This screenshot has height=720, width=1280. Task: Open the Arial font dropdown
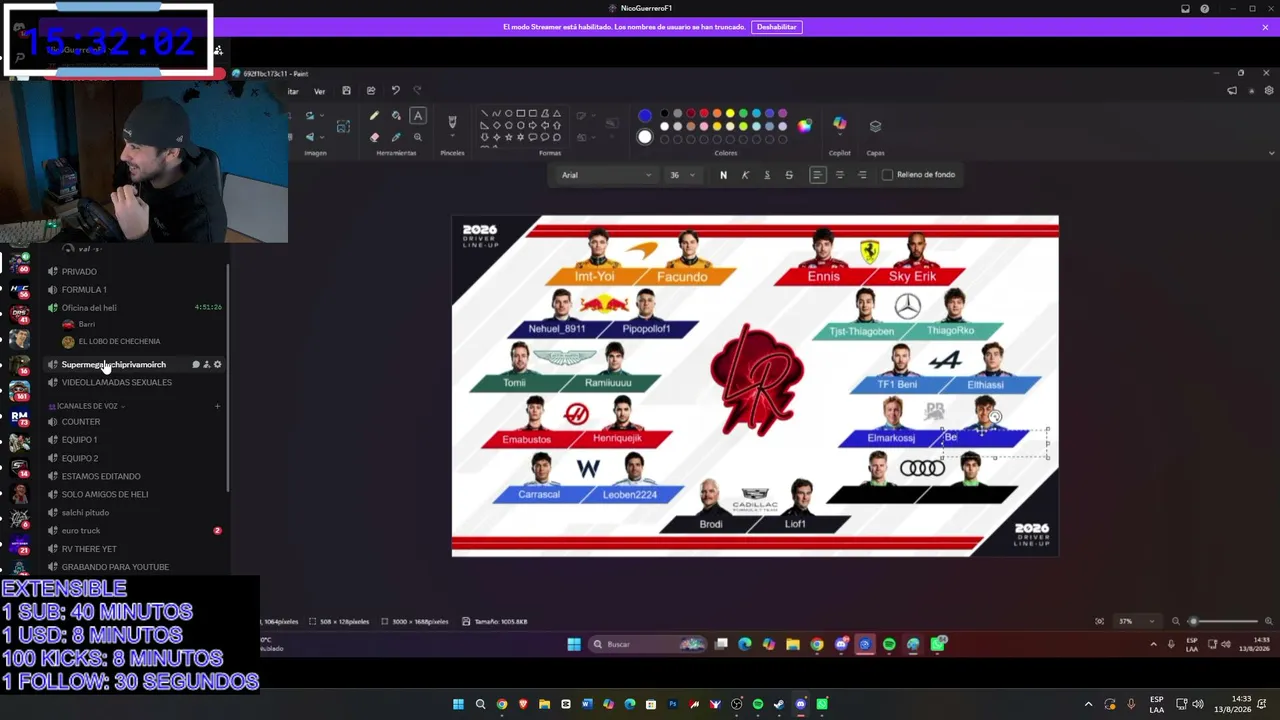pos(606,175)
